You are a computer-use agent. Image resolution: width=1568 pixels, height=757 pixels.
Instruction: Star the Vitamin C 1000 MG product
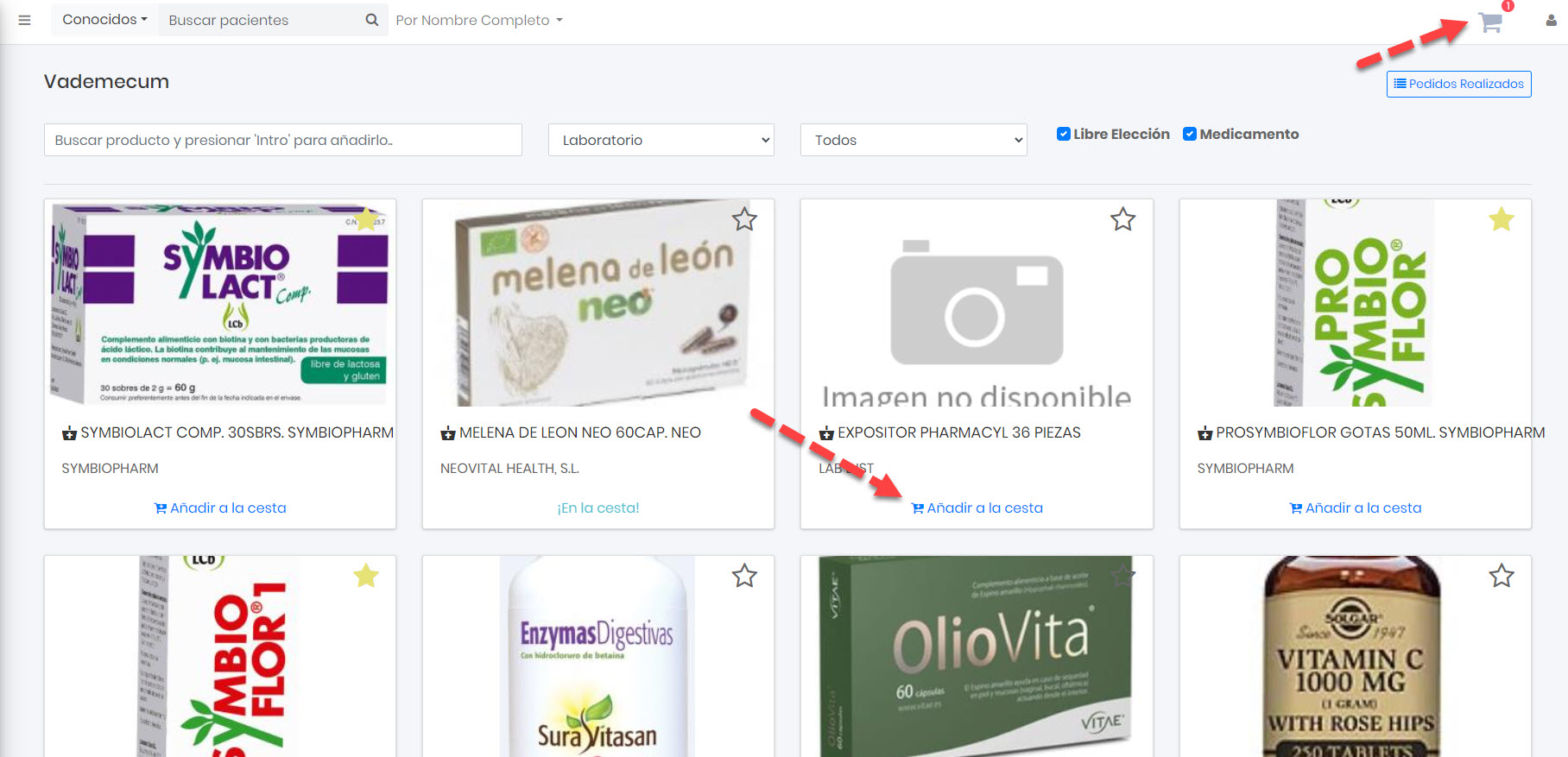(x=1501, y=576)
